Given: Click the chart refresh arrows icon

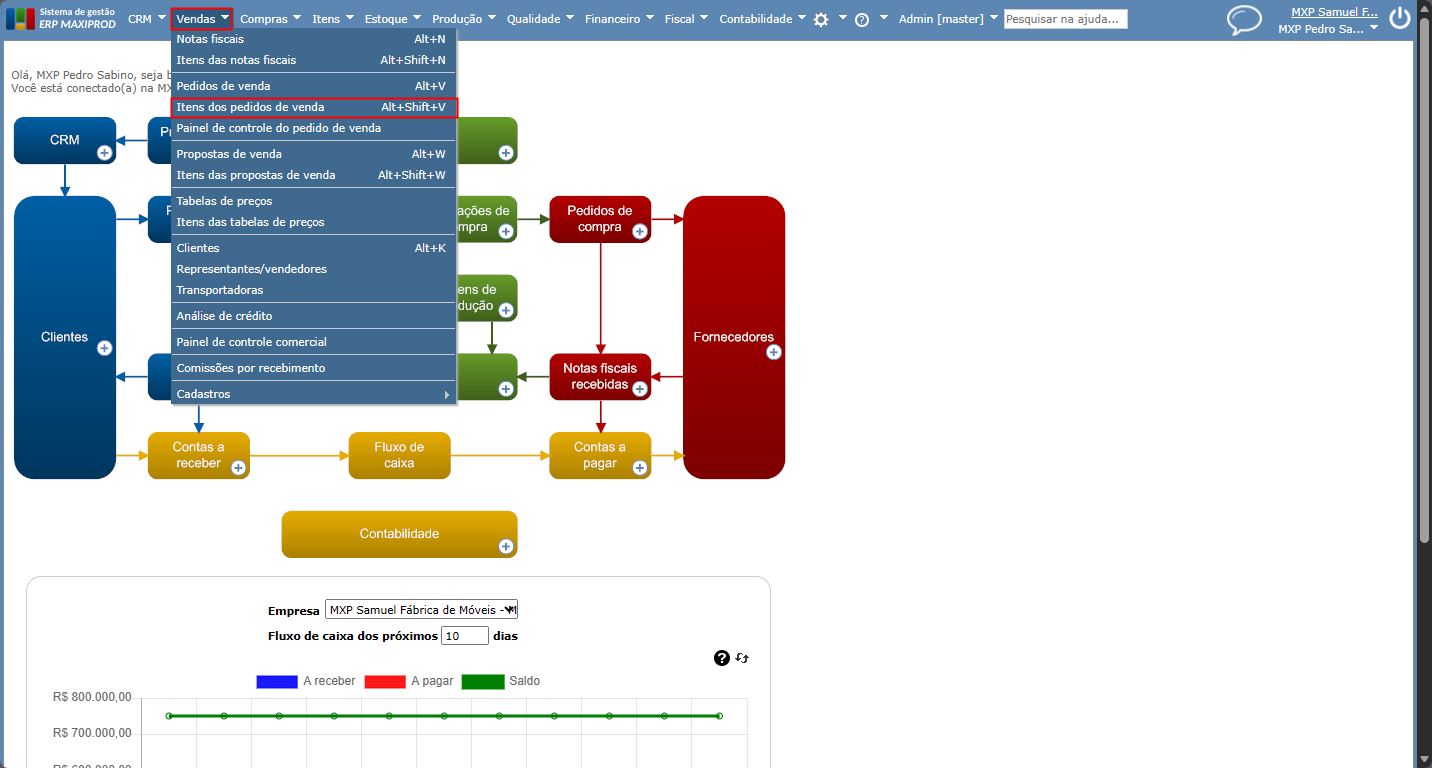Looking at the screenshot, I should (x=742, y=658).
